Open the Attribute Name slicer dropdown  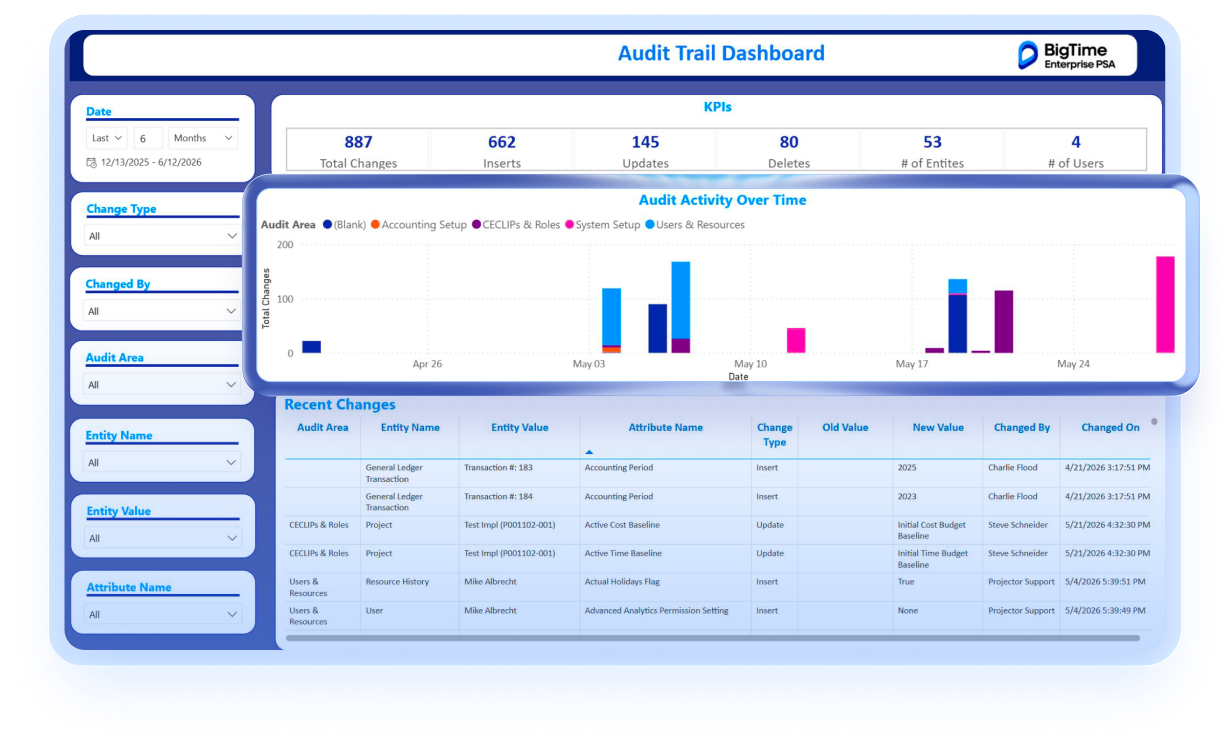click(x=162, y=614)
